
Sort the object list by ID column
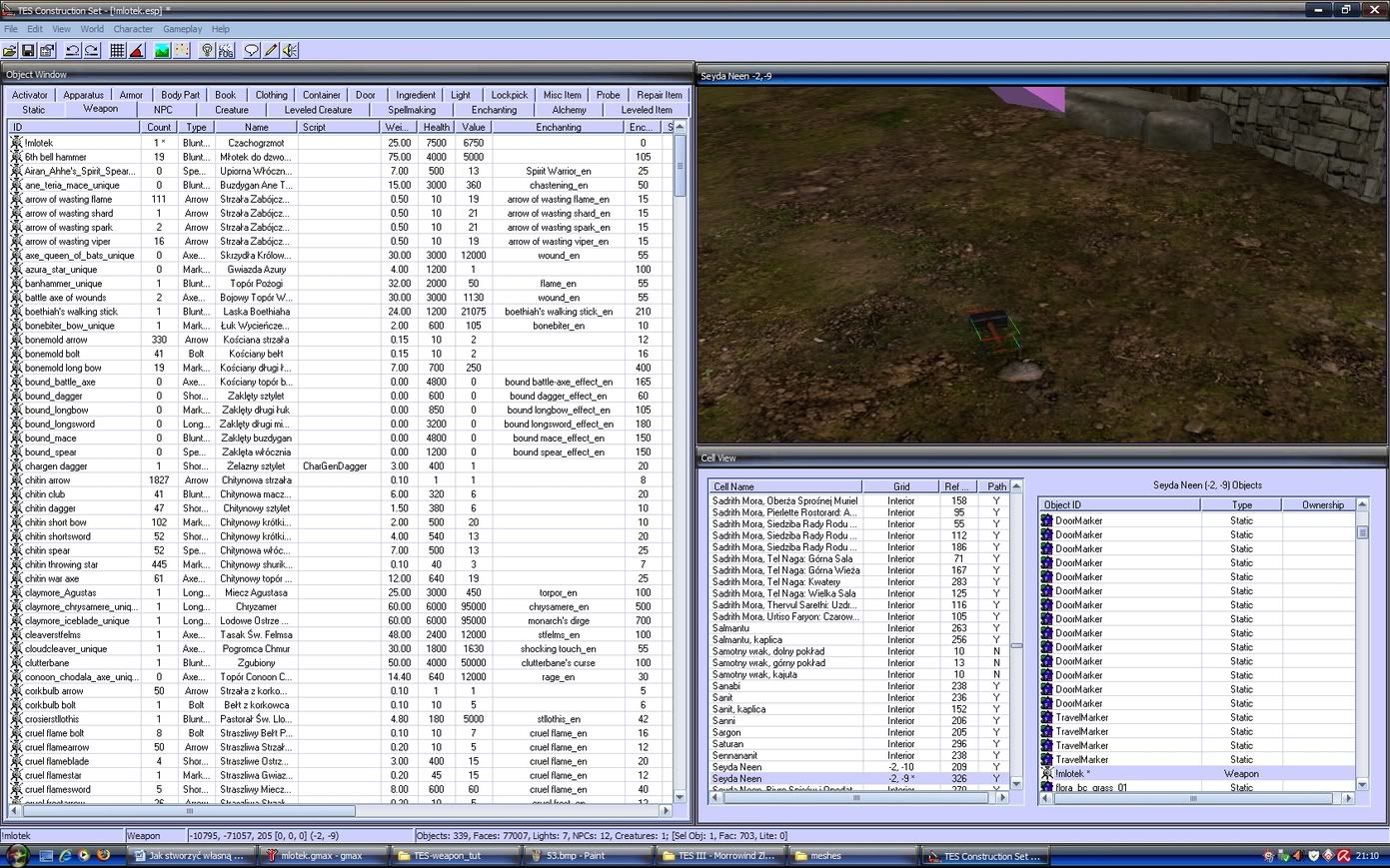click(x=74, y=127)
